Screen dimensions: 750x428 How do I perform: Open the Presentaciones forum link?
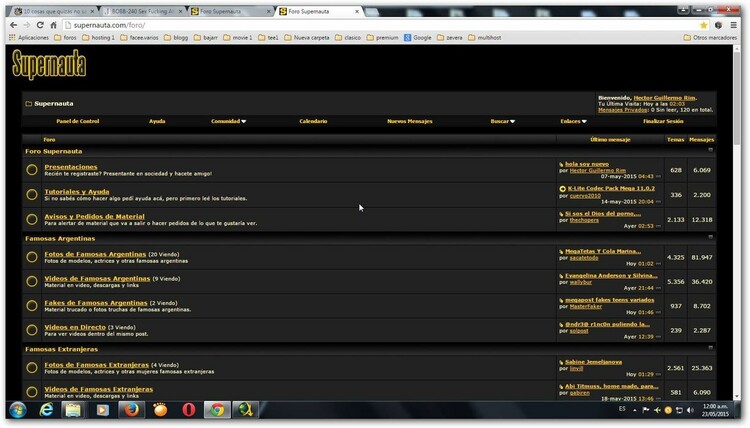pyautogui.click(x=71, y=167)
